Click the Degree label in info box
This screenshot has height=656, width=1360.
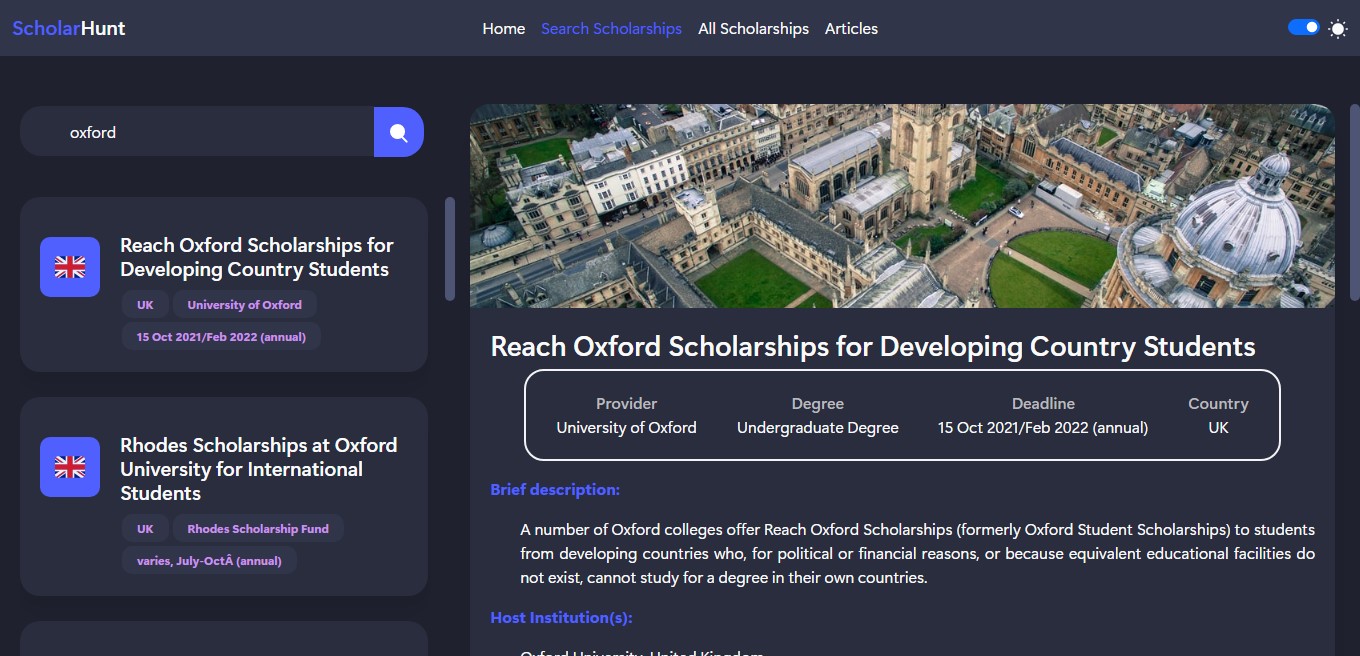pyautogui.click(x=818, y=404)
